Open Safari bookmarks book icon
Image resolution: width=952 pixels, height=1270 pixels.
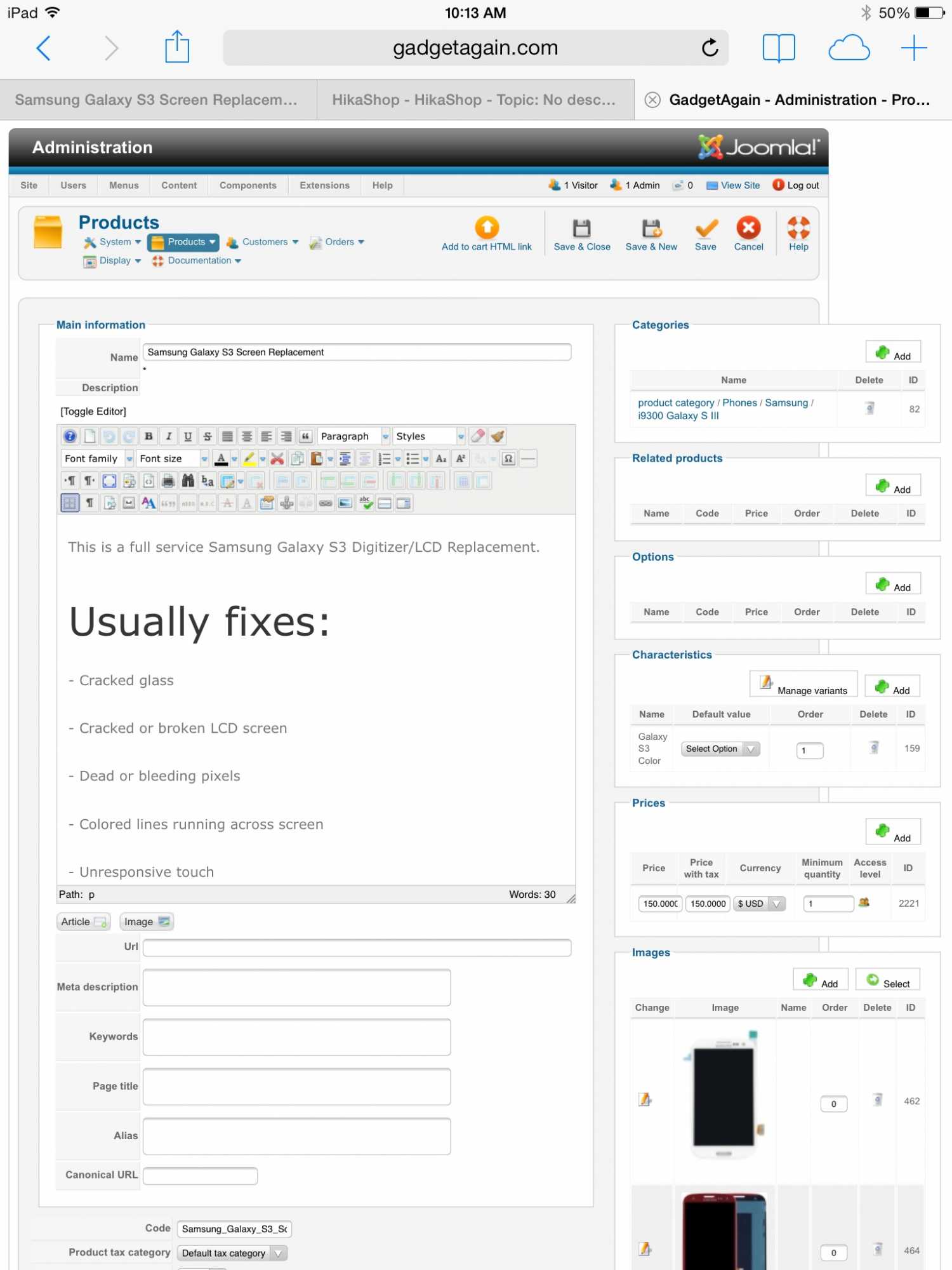779,48
